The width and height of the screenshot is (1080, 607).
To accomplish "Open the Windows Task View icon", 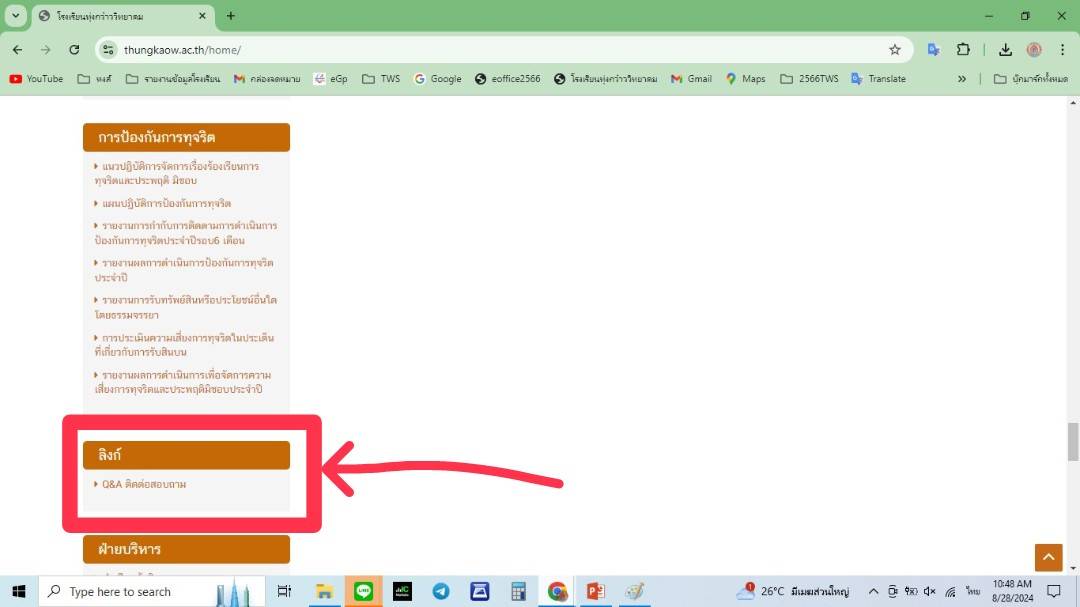I will pyautogui.click(x=284, y=591).
